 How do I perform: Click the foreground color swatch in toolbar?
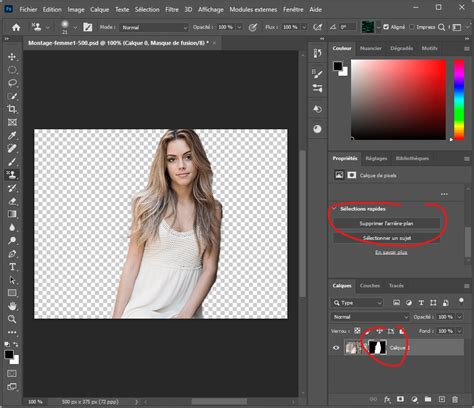(x=9, y=355)
